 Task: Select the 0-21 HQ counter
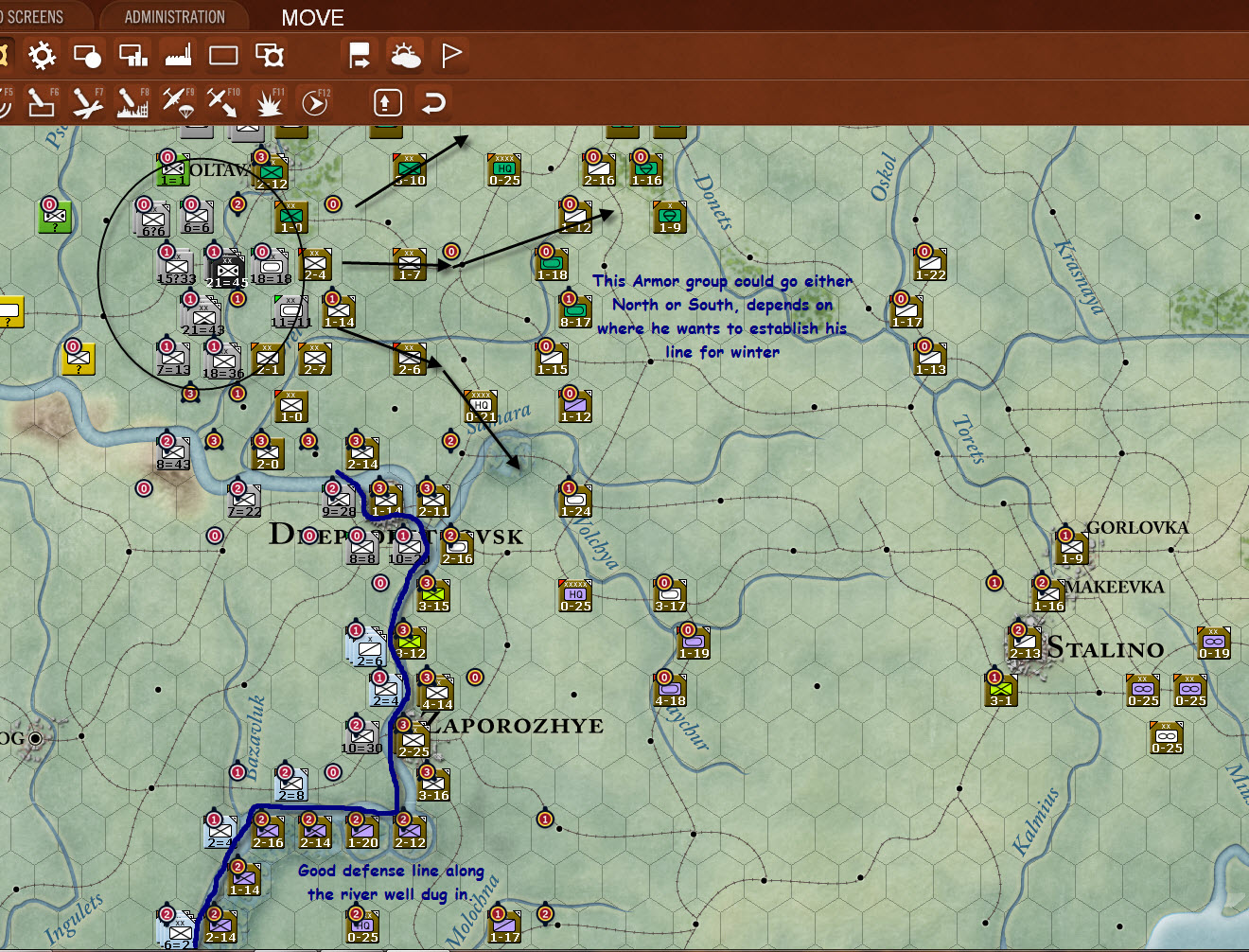click(481, 408)
